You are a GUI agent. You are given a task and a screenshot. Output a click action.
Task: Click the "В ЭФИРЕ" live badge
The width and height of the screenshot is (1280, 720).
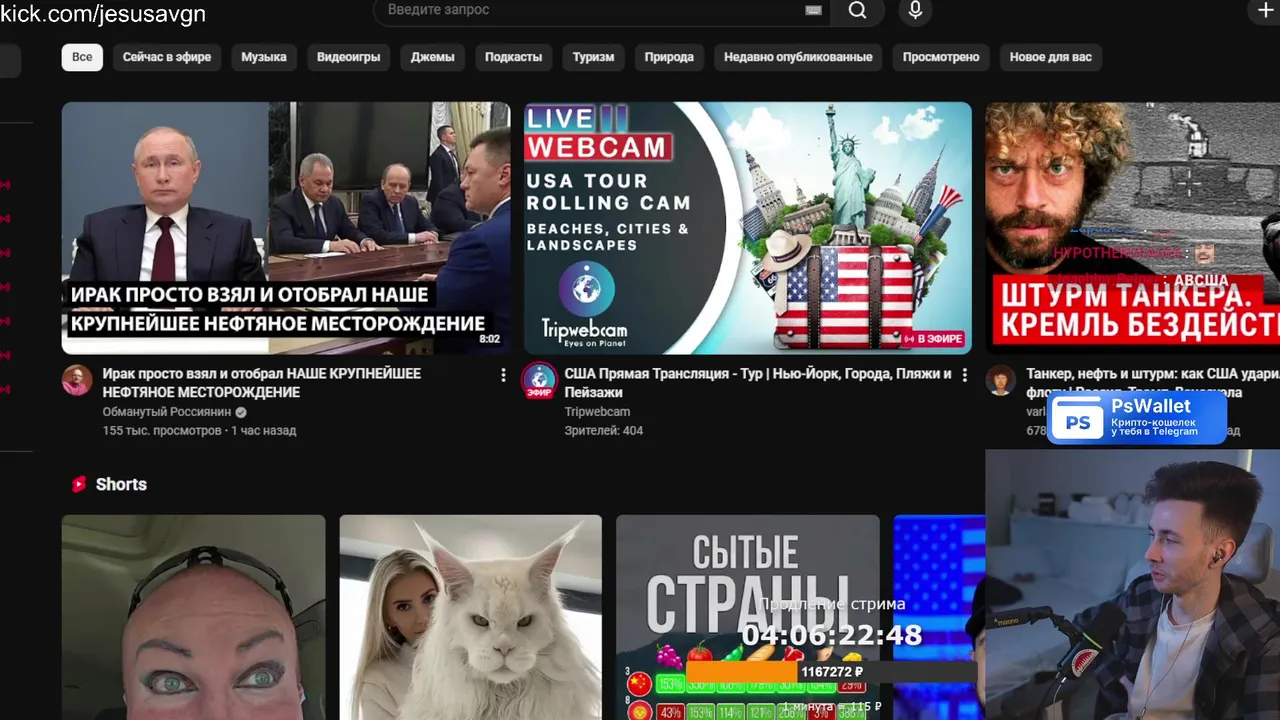click(932, 340)
